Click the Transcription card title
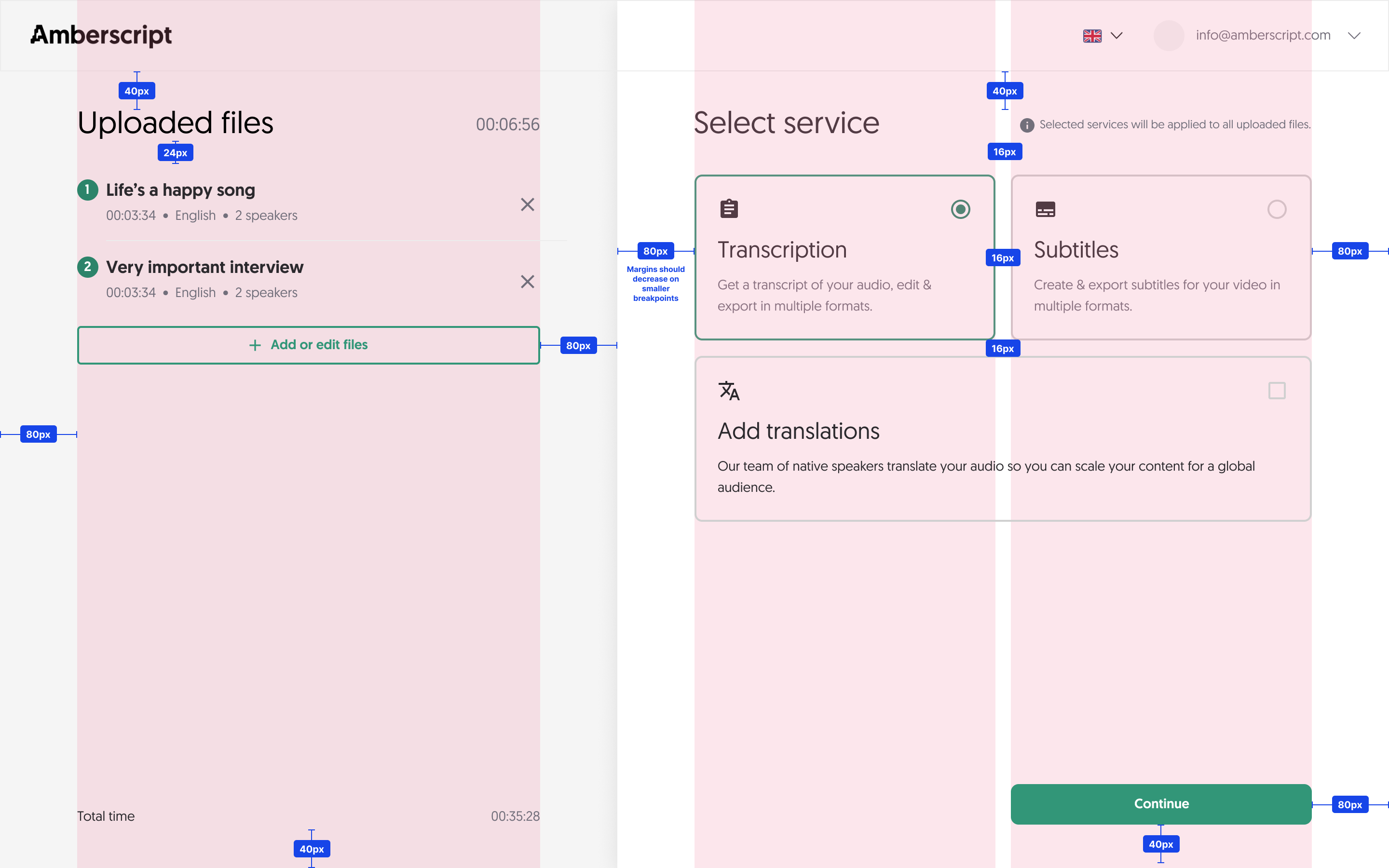The width and height of the screenshot is (1389, 868). point(782,250)
